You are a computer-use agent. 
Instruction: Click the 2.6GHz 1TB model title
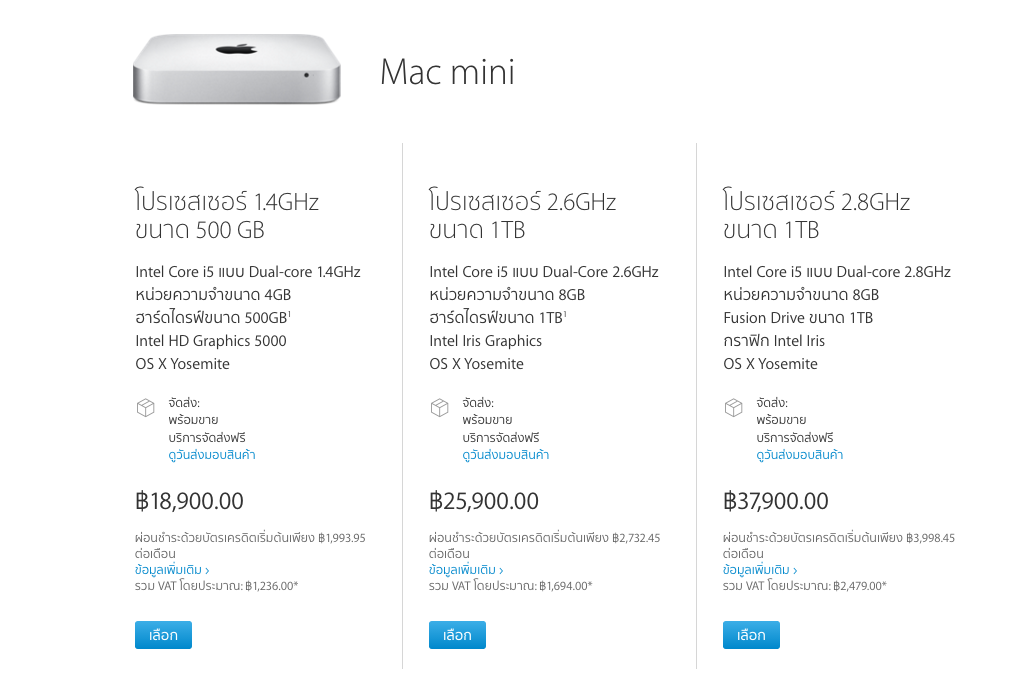522,216
